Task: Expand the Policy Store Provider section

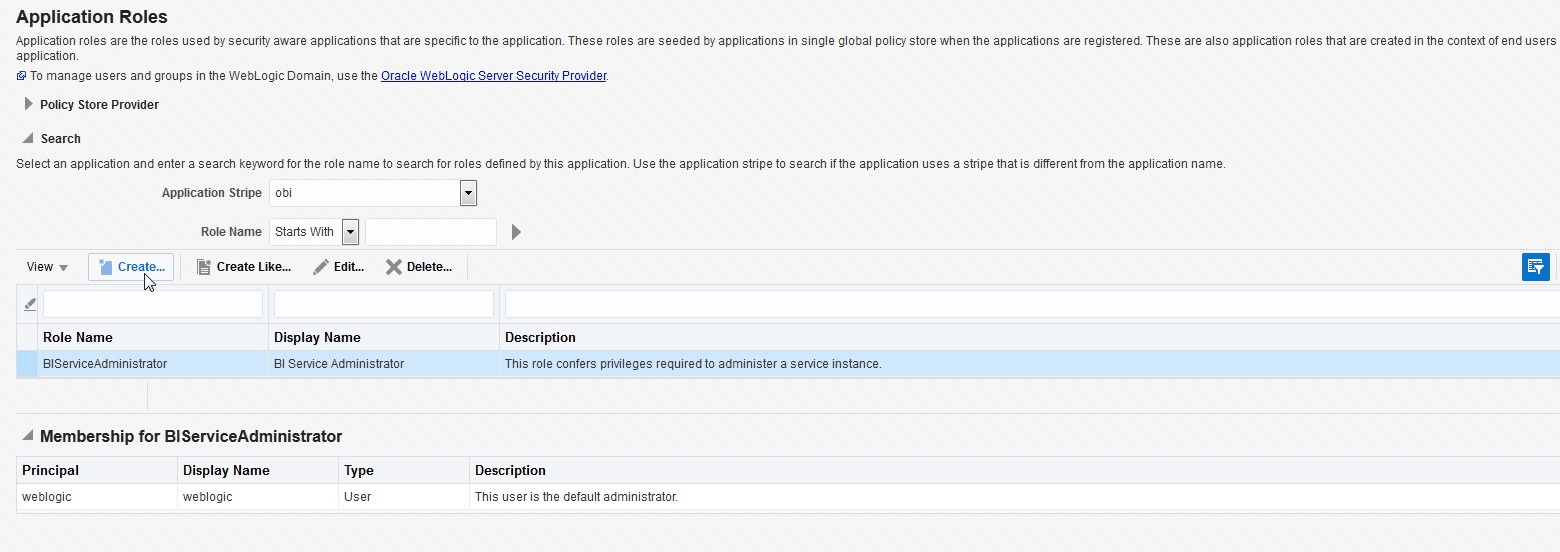Action: tap(29, 104)
